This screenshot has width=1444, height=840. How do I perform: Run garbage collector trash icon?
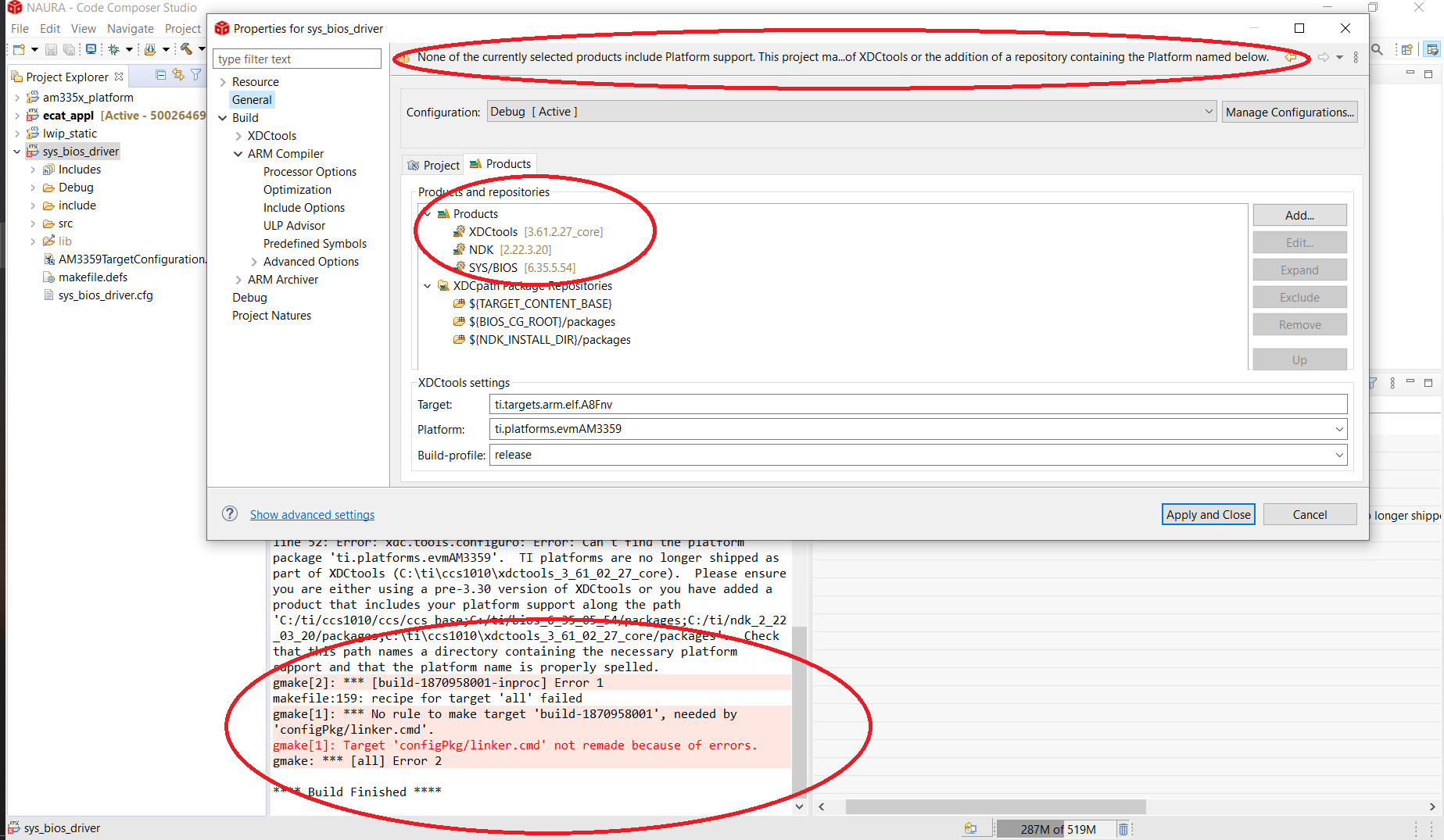(x=1123, y=829)
